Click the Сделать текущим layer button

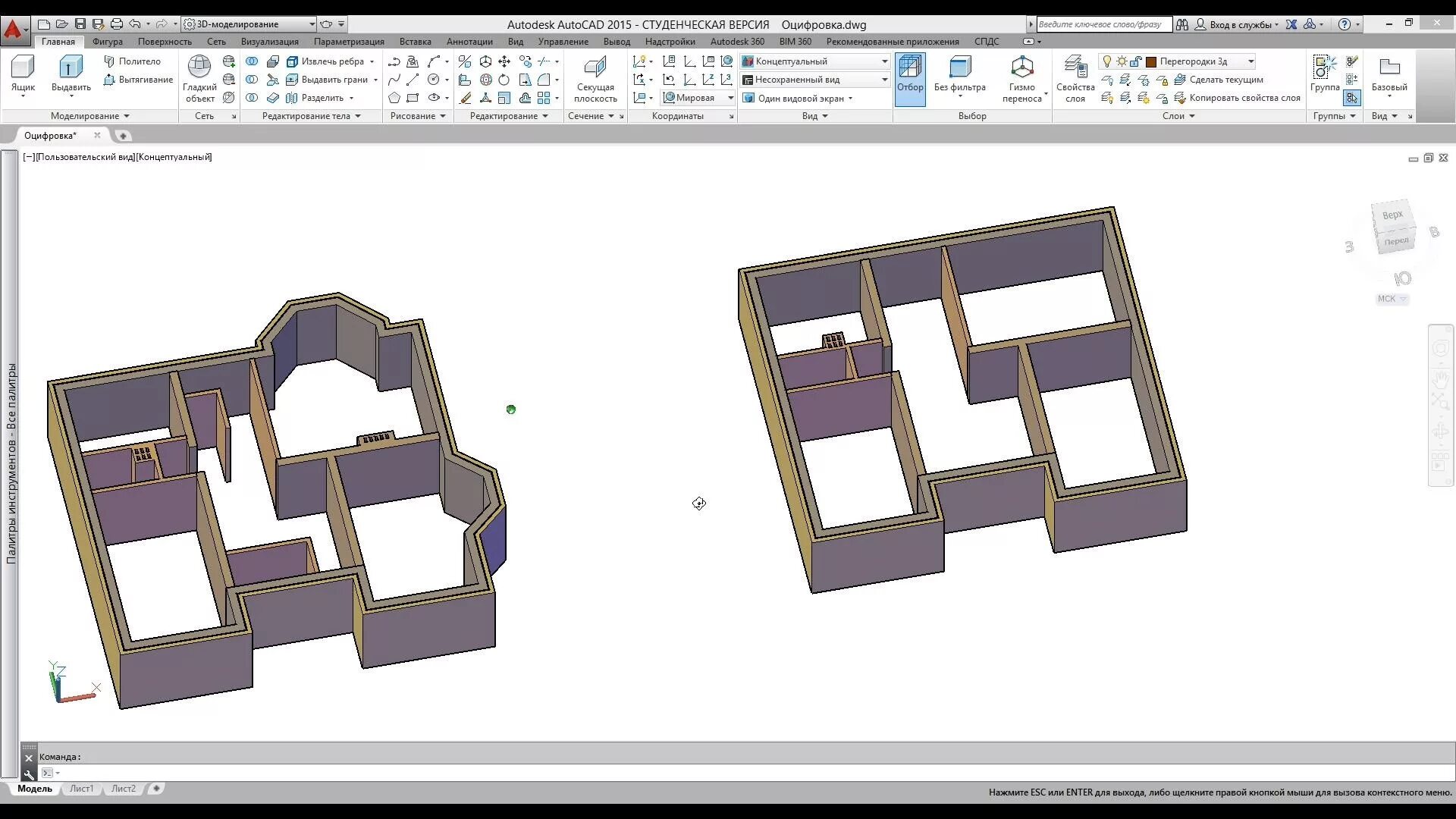point(1225,80)
